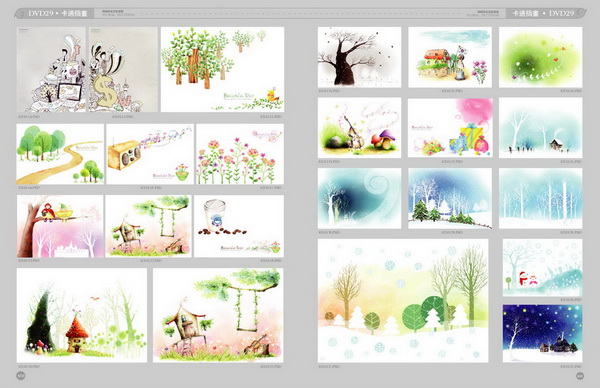Open the blue winter forest with green pines

click(450, 198)
